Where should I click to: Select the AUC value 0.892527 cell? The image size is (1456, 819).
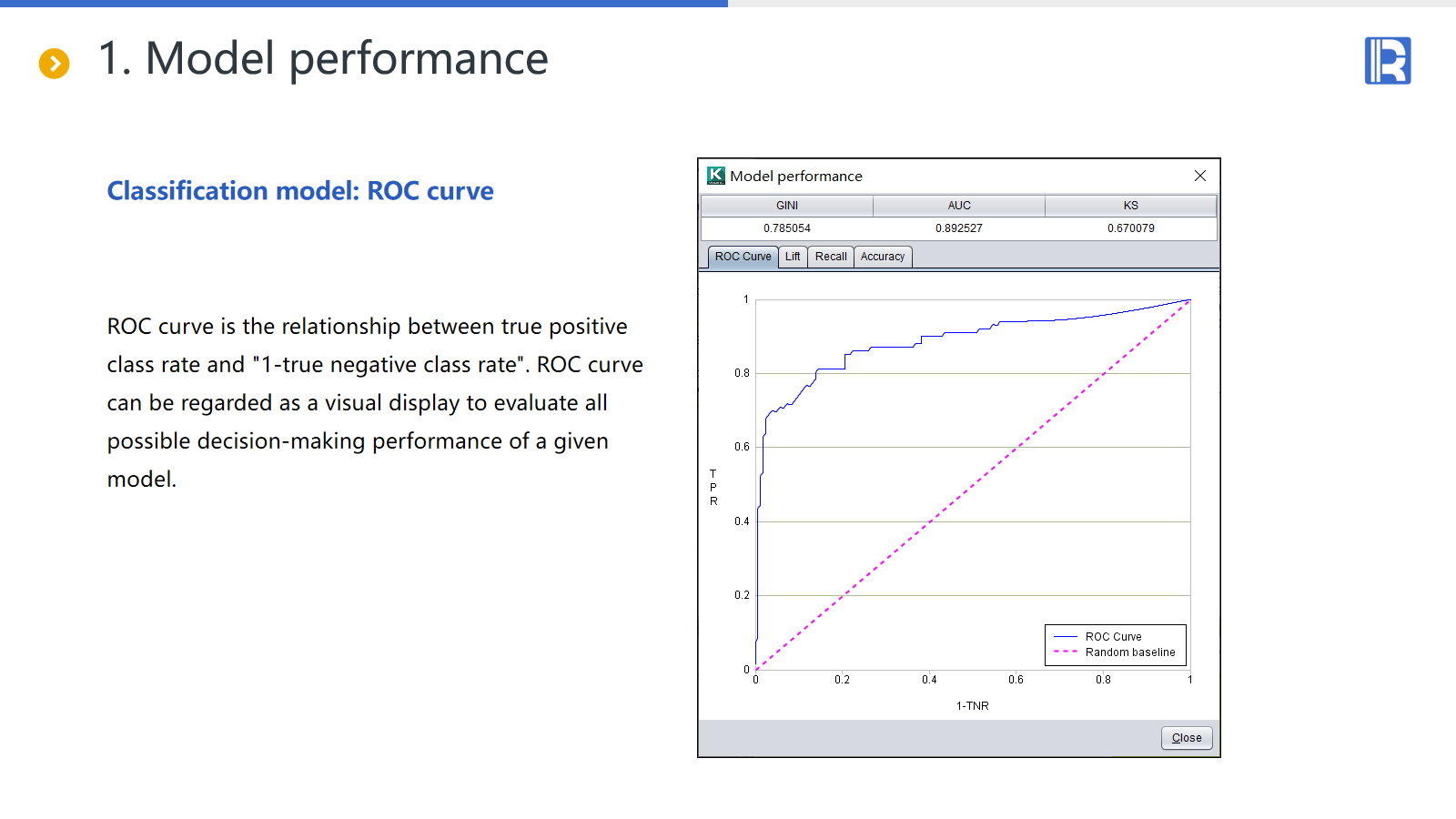(959, 228)
